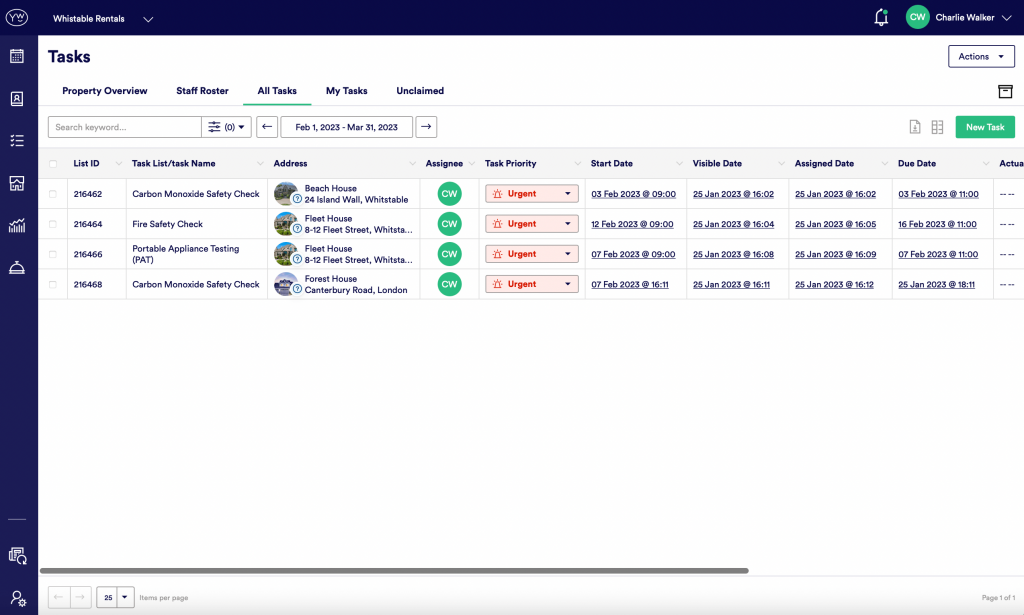Switch to the column layout view icon

(x=937, y=127)
